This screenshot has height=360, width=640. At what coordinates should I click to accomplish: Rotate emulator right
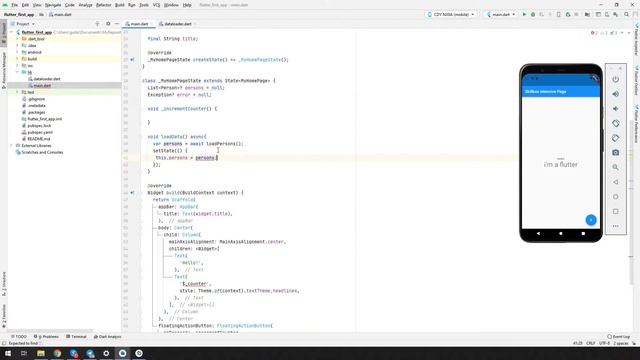pyautogui.click(x=616, y=138)
